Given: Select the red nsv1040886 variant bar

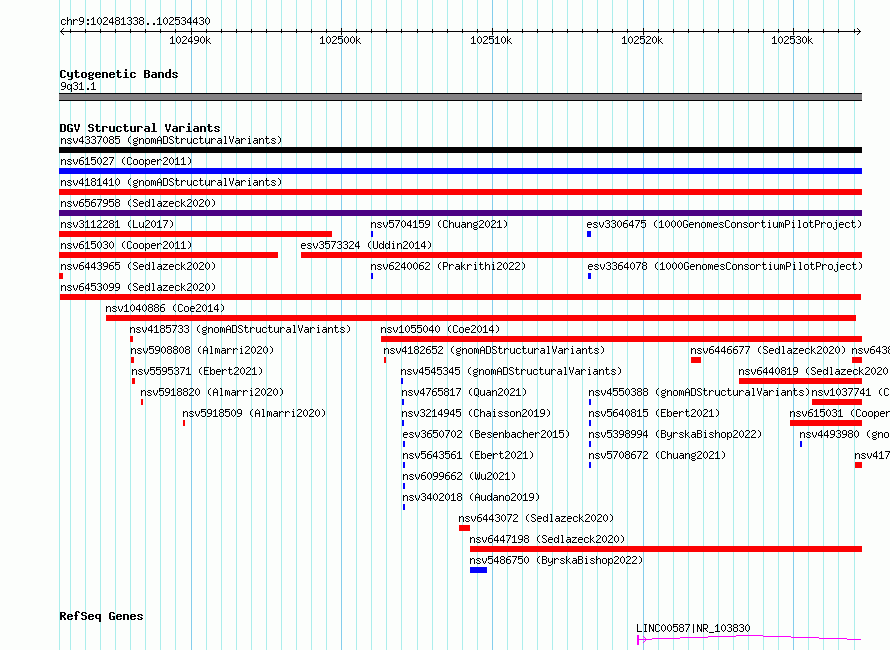Looking at the screenshot, I should point(481,318).
